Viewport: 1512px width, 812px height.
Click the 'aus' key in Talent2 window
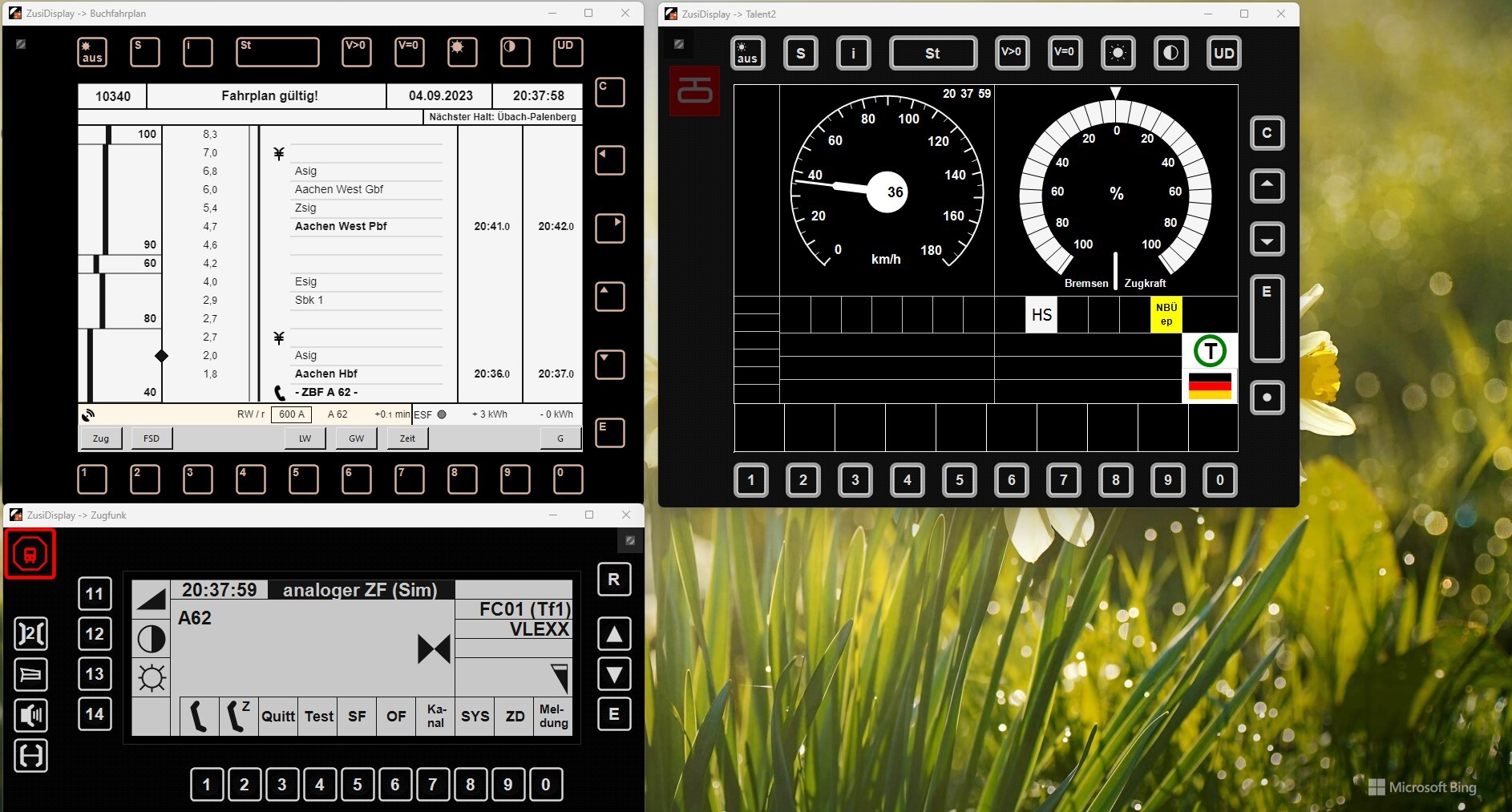[748, 53]
